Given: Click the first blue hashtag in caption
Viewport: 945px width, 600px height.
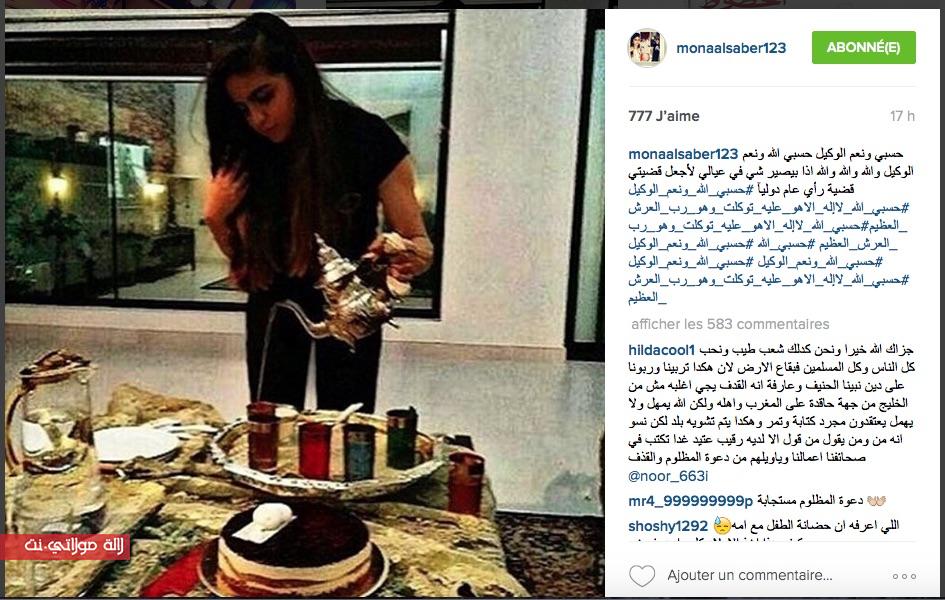Looking at the screenshot, I should 691,190.
